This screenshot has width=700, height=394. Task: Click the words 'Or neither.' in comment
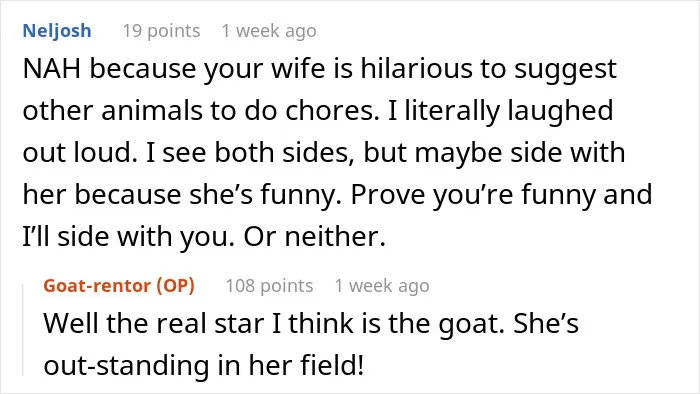click(314, 236)
